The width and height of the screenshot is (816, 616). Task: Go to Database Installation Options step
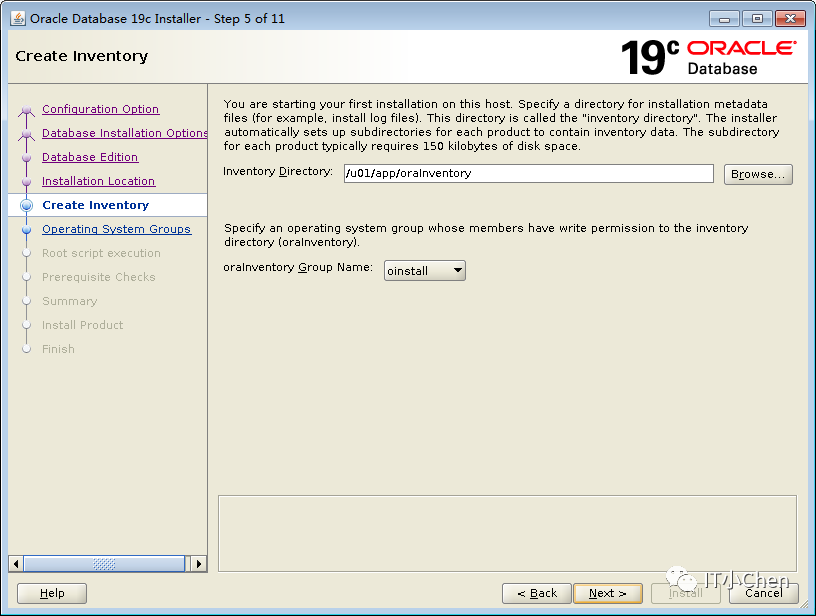(x=124, y=133)
